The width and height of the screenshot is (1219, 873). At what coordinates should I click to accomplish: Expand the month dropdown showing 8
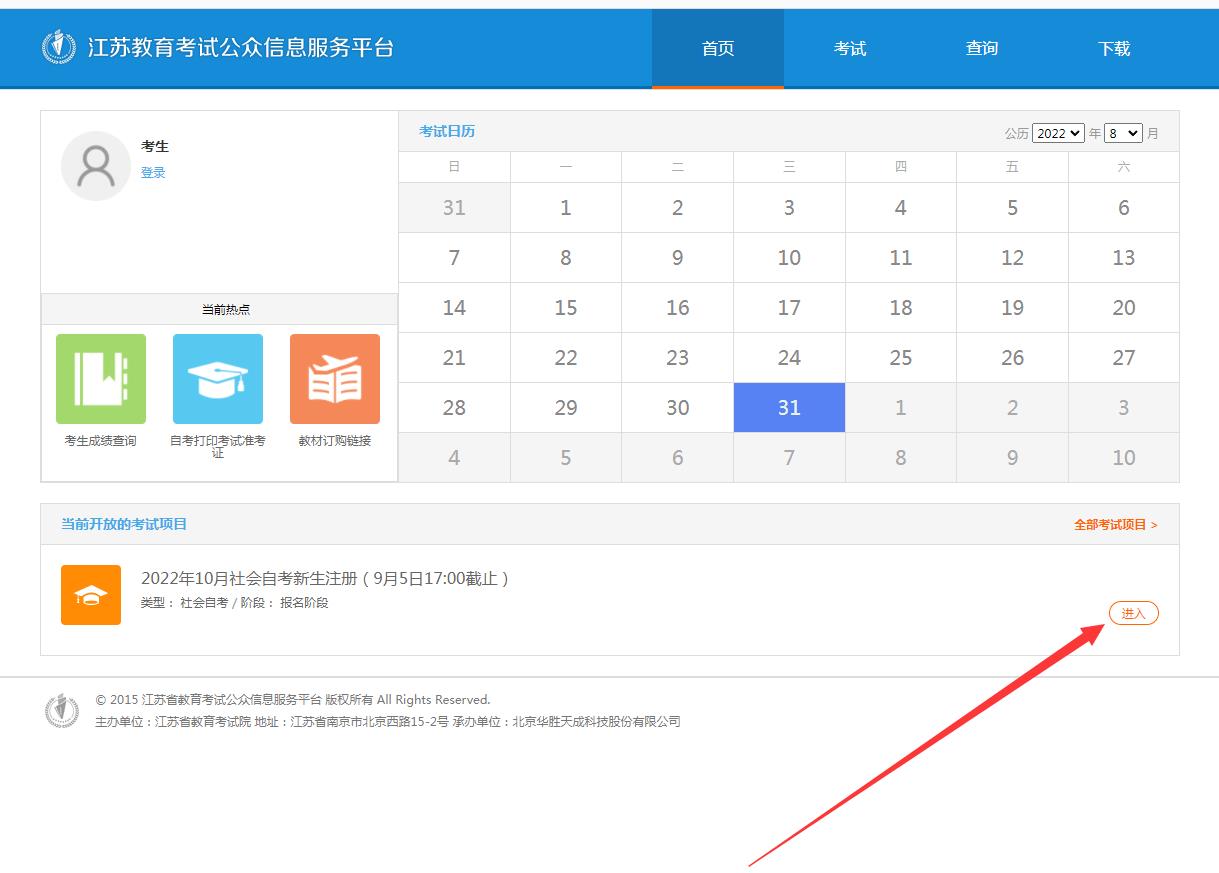[x=1123, y=133]
